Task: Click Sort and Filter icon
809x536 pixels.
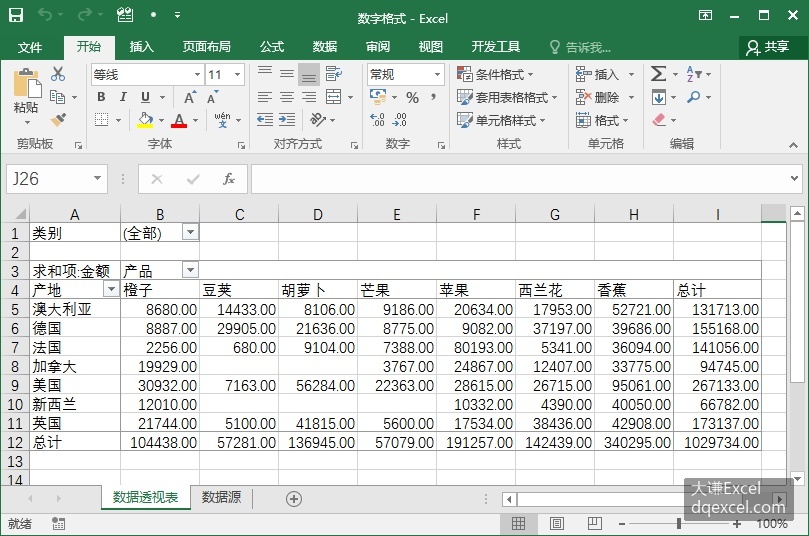Action: tap(693, 74)
